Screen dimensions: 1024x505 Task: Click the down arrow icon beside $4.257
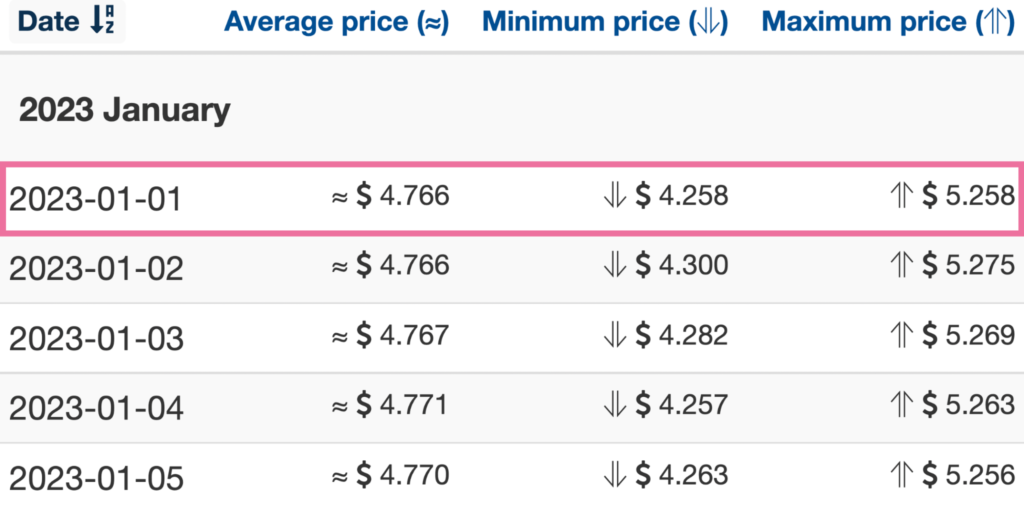pos(615,405)
